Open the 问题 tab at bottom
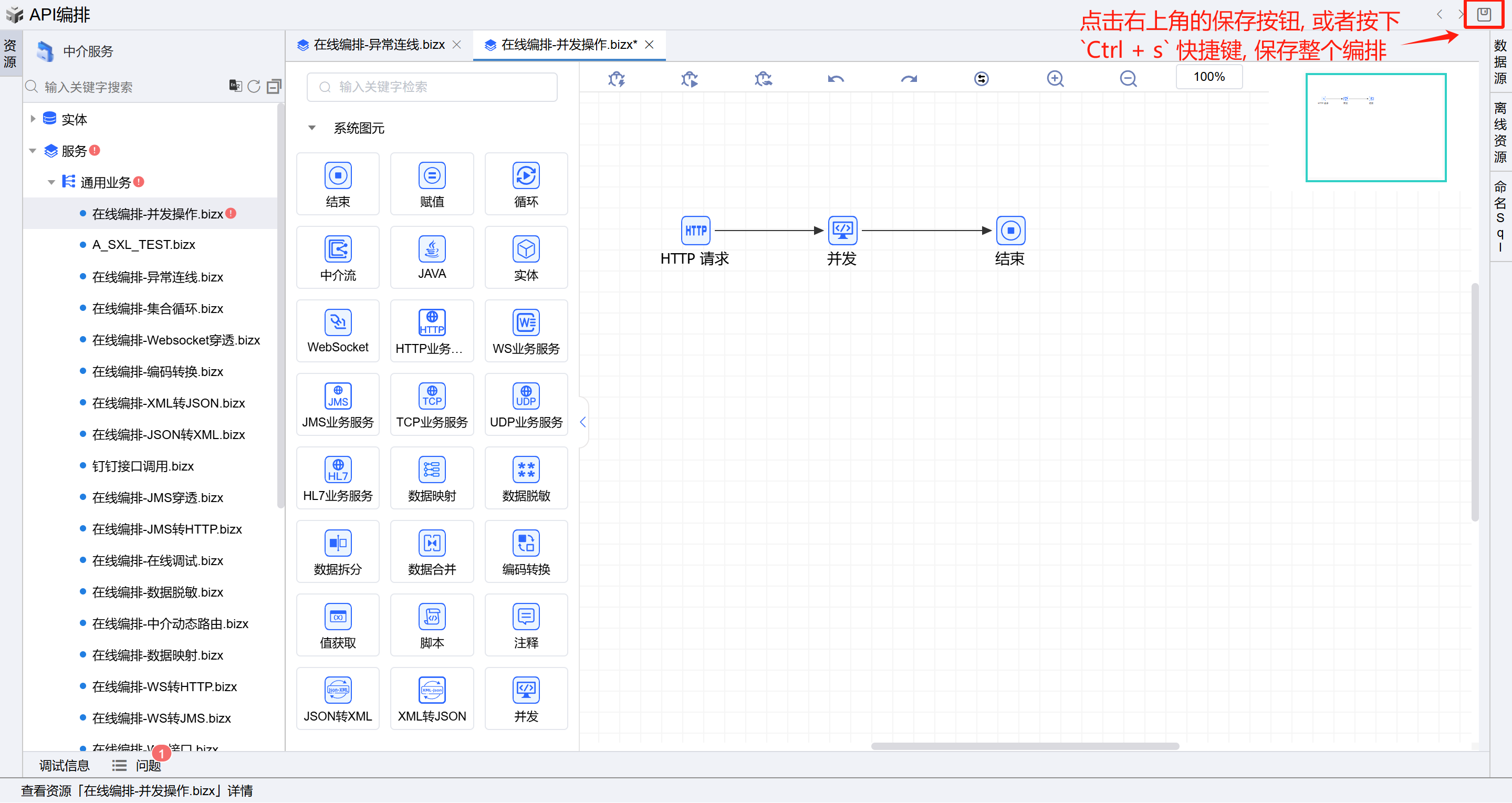 148,765
